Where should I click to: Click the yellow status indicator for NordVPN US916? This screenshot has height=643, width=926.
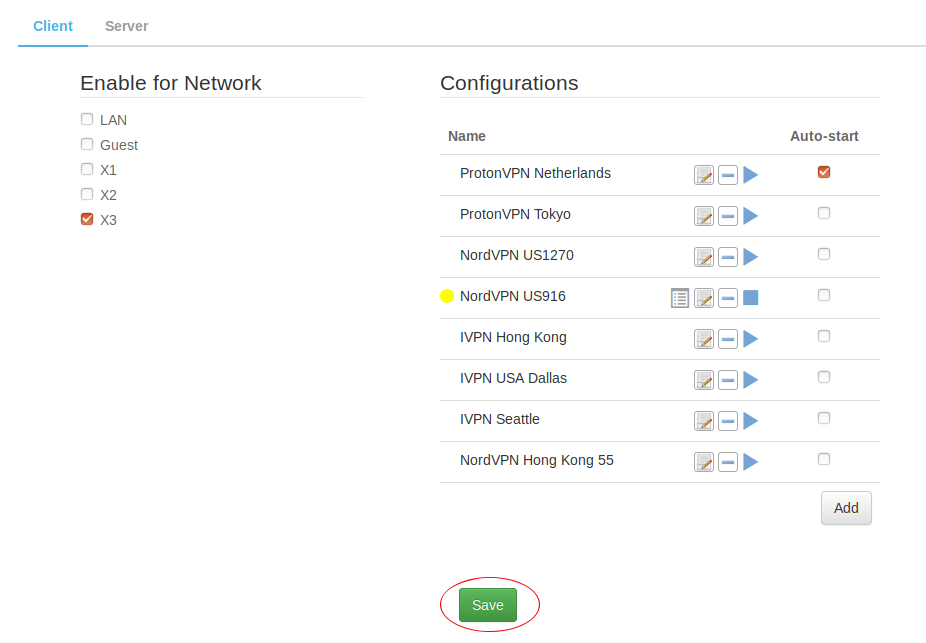point(447,296)
